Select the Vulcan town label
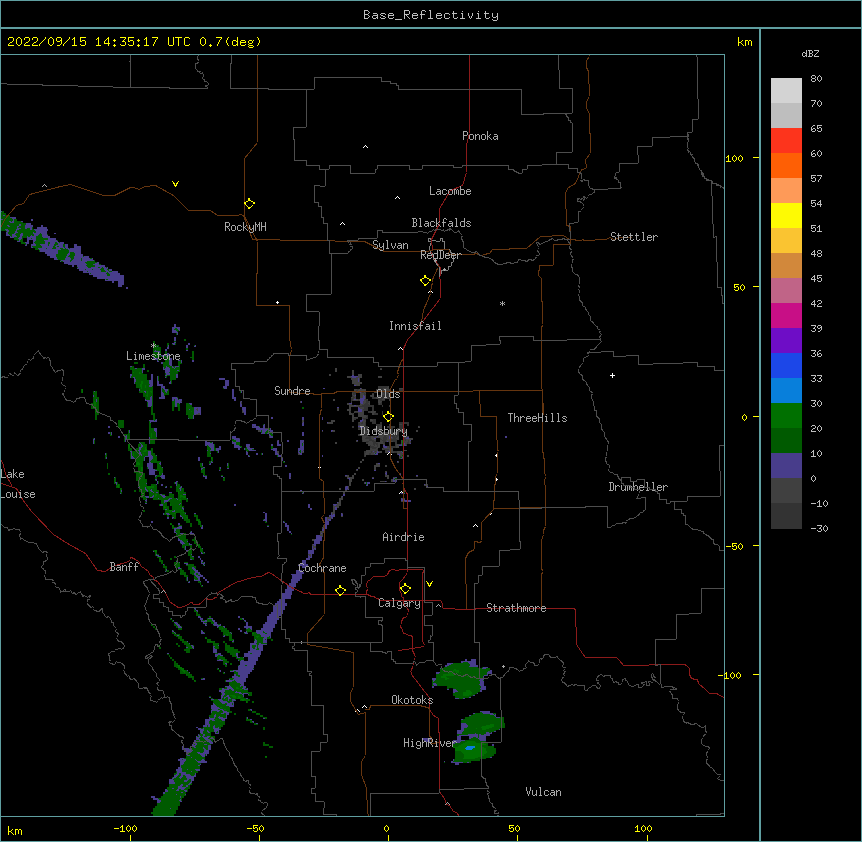The height and width of the screenshot is (842, 862). tap(543, 792)
